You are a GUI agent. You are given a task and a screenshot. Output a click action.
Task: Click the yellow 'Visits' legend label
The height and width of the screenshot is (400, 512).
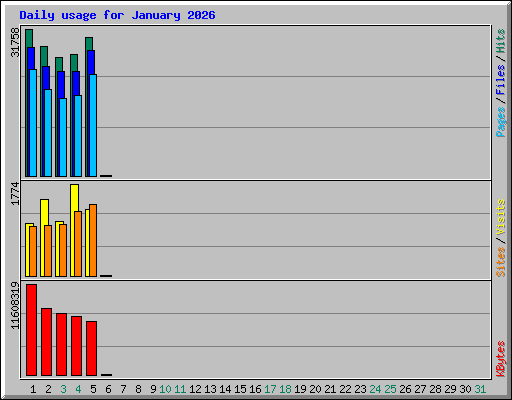pyautogui.click(x=500, y=217)
